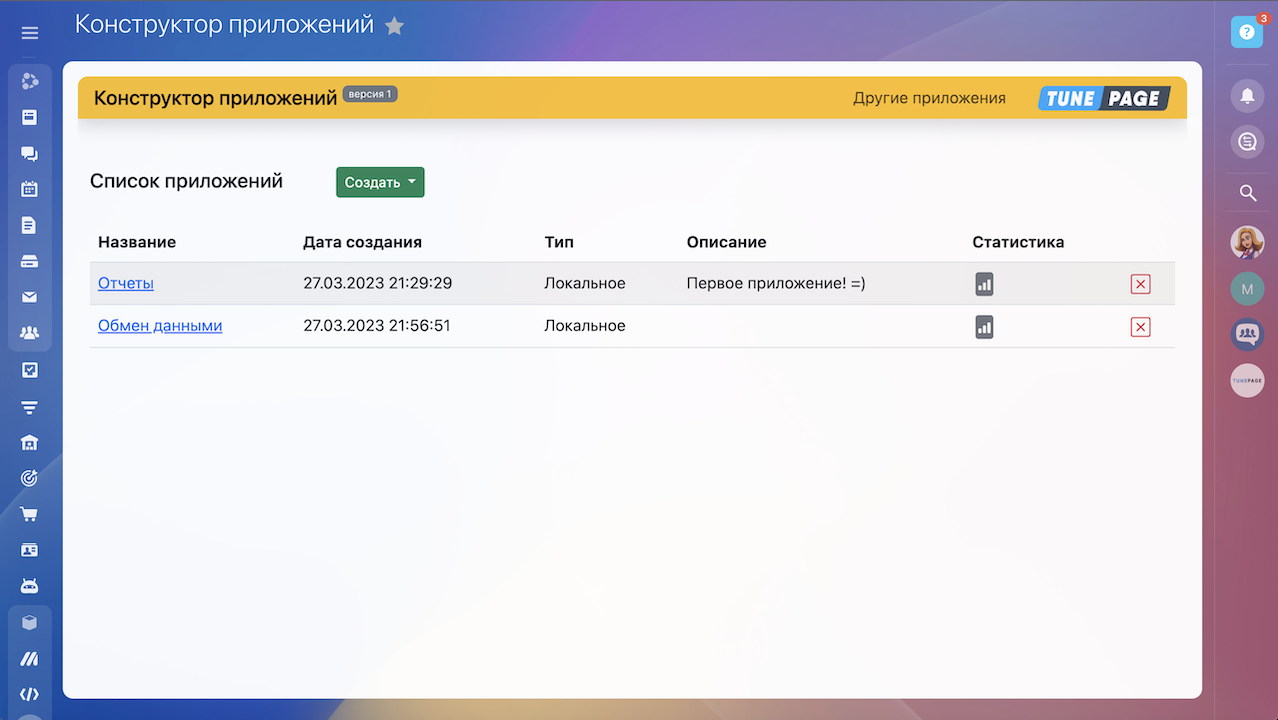Viewport: 1278px width, 720px height.
Task: Toggle the favorite star next to page title
Action: [395, 26]
